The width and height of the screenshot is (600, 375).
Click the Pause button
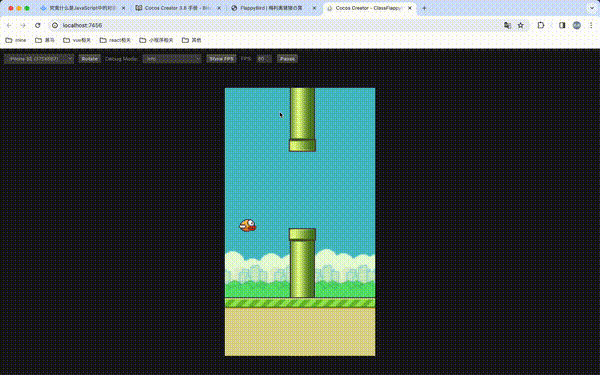pos(287,59)
